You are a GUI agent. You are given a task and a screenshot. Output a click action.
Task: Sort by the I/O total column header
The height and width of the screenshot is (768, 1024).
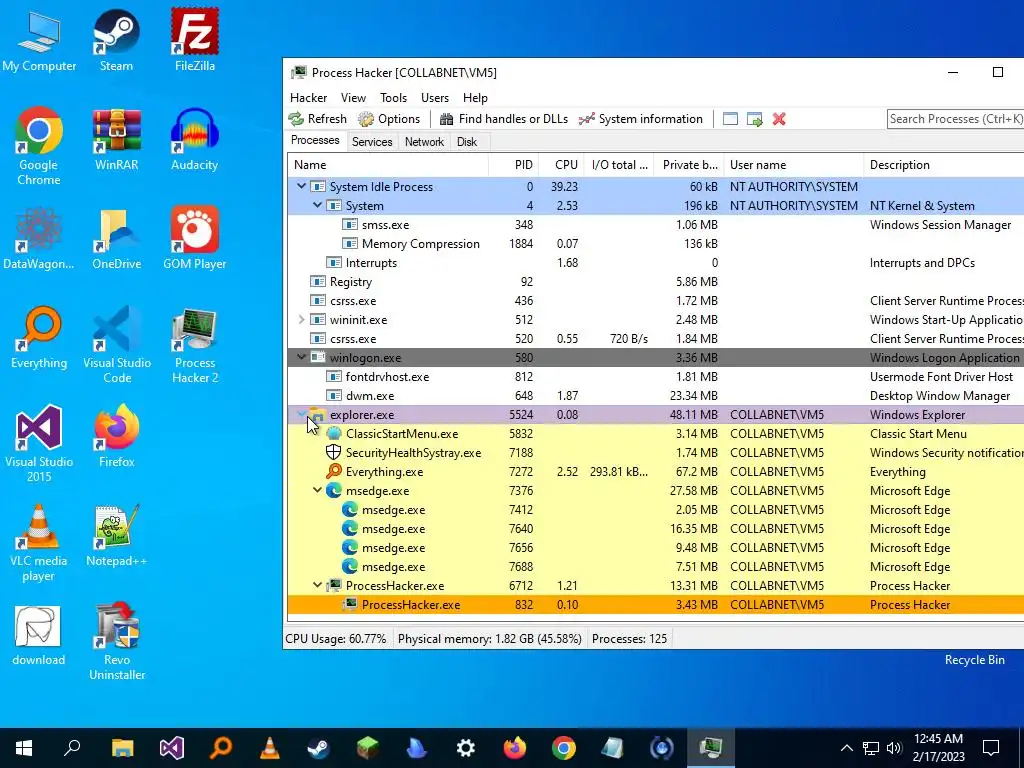619,165
